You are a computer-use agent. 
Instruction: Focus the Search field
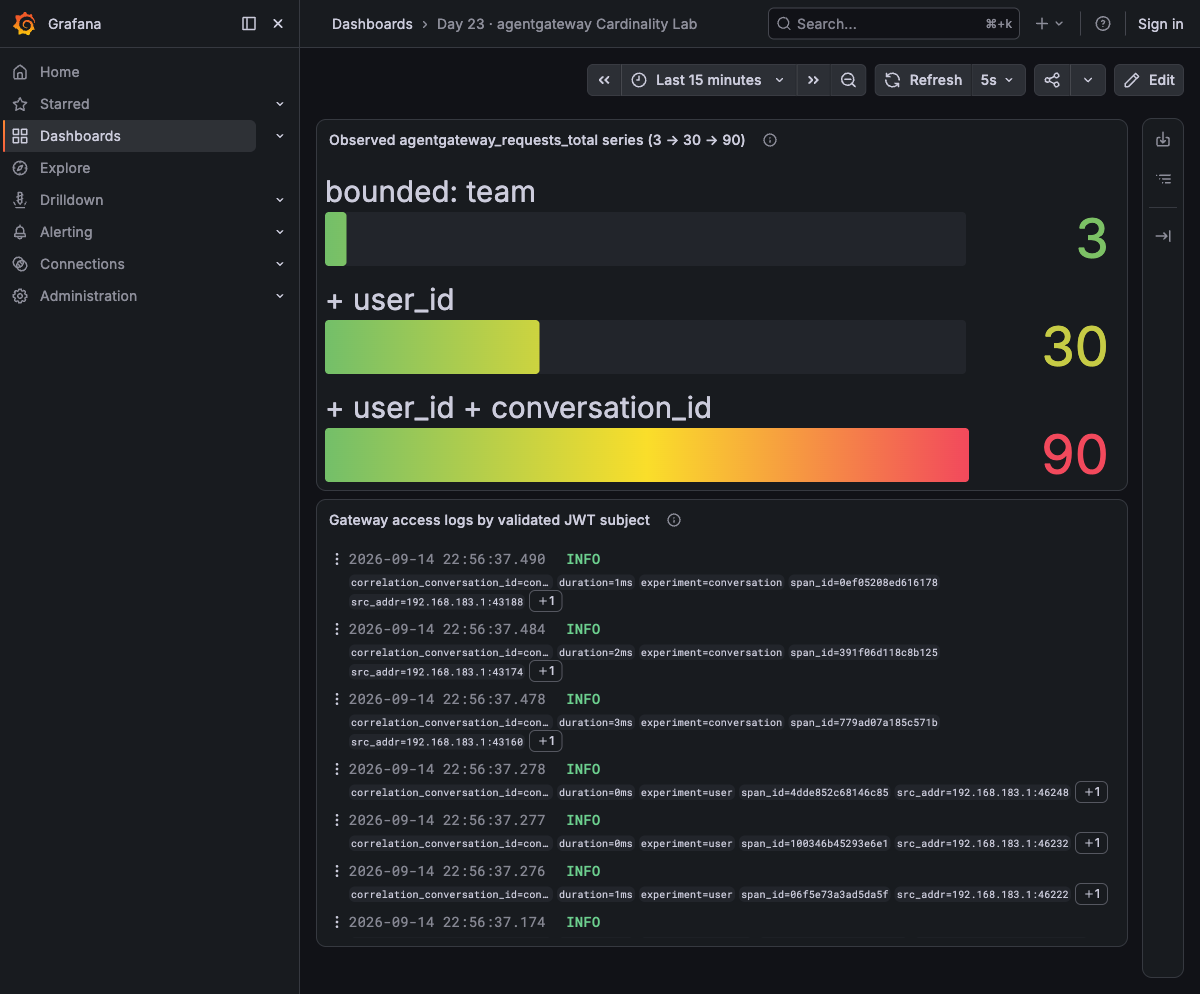(x=893, y=24)
